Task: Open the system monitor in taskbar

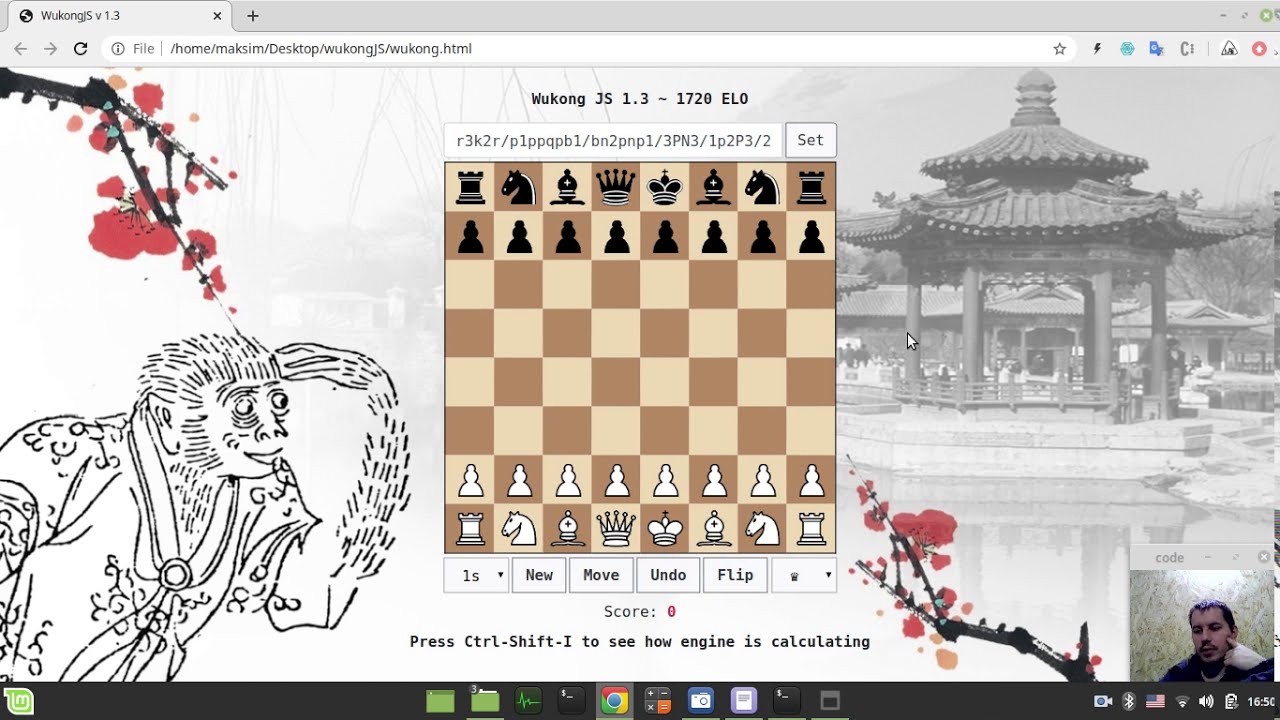Action: (x=527, y=701)
